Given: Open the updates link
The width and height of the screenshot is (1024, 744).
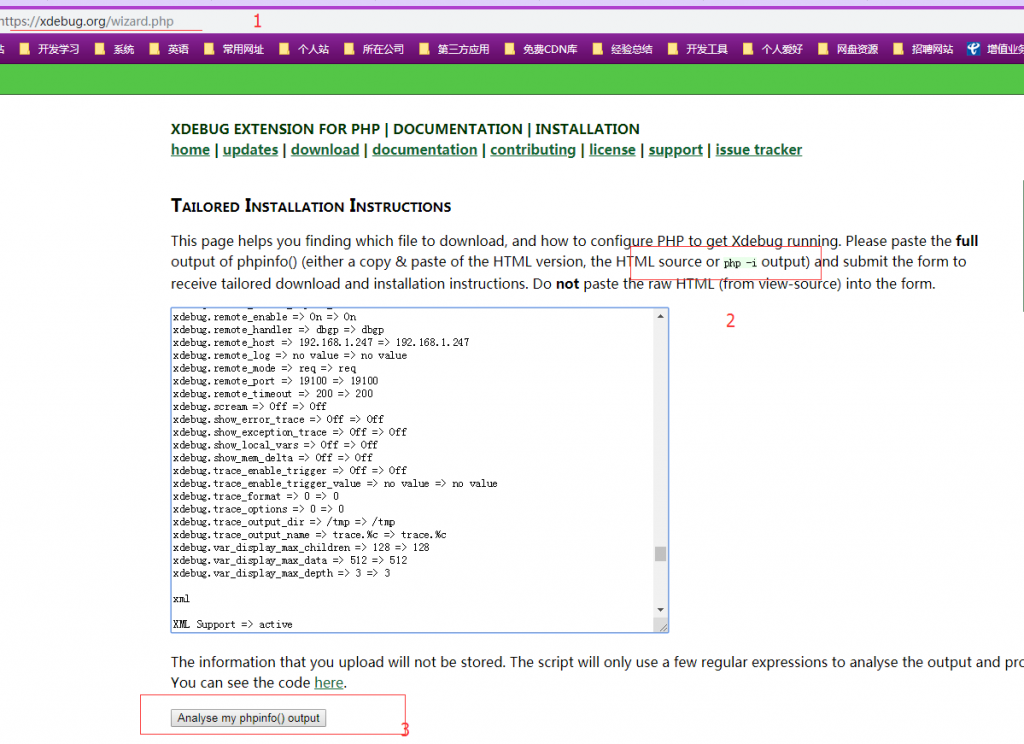Looking at the screenshot, I should (x=250, y=150).
